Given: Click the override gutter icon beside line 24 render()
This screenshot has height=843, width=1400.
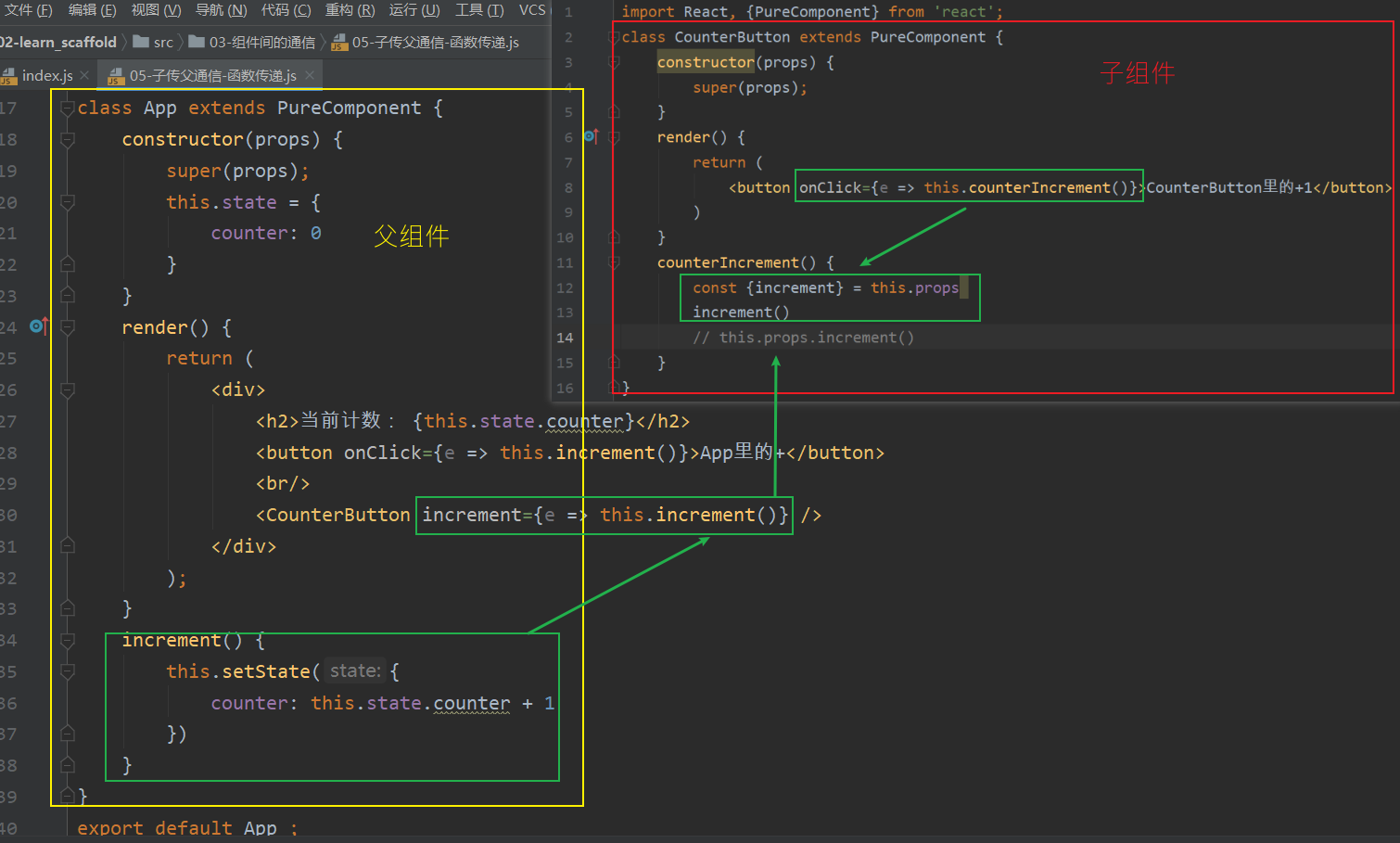Looking at the screenshot, I should (38, 326).
